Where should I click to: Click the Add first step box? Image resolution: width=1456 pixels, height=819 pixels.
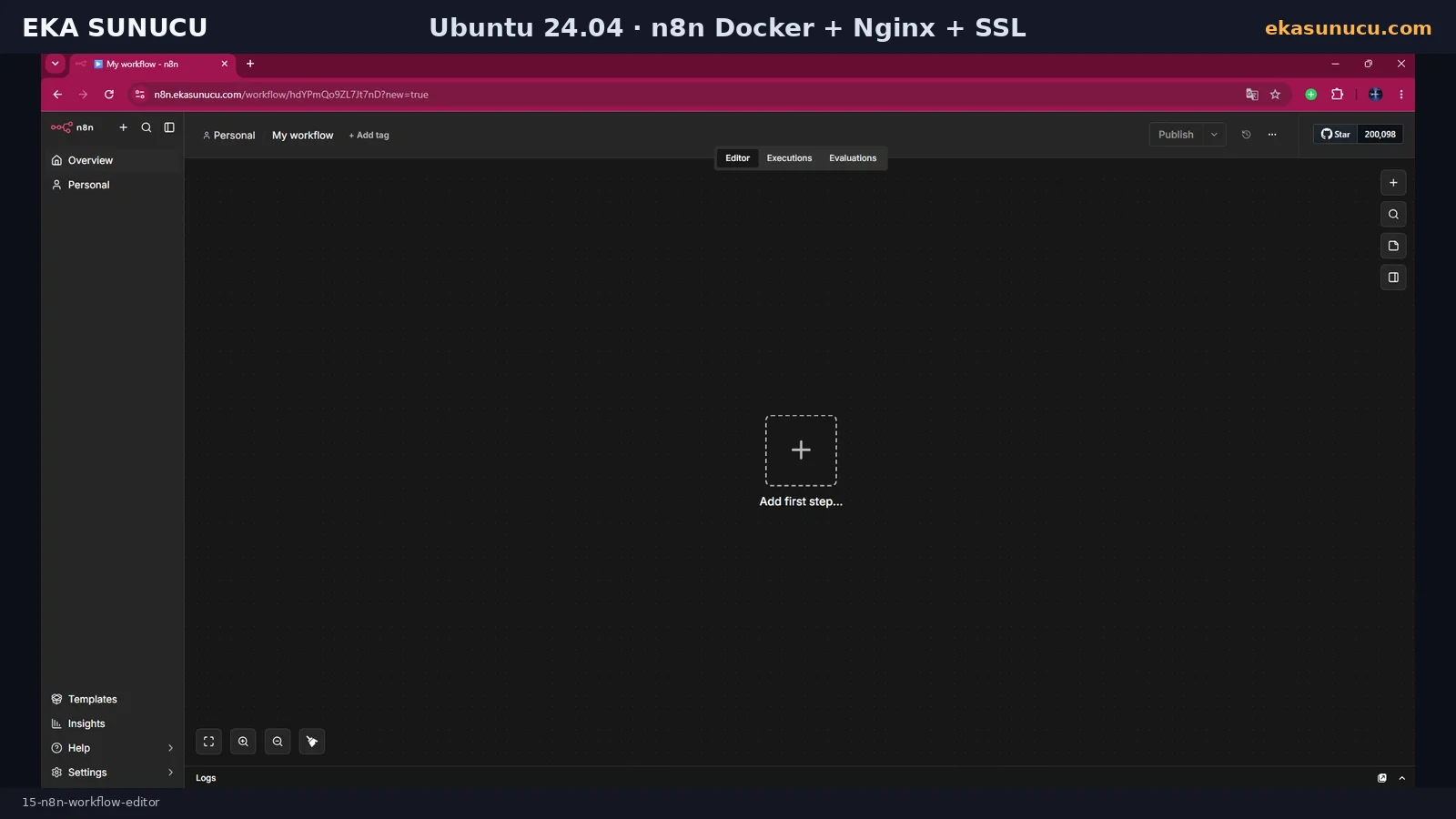[x=801, y=450]
